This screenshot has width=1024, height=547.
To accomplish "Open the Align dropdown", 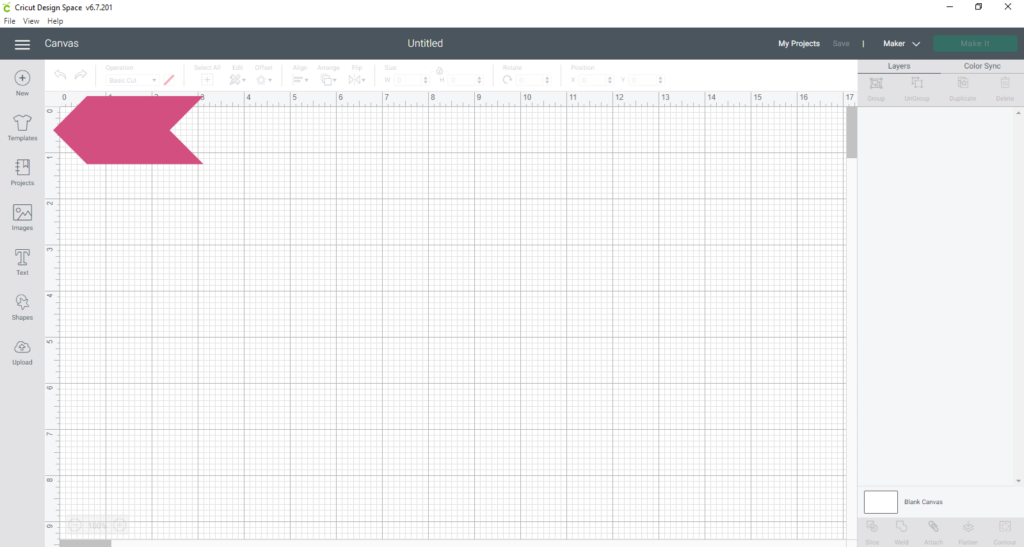I will coord(300,80).
